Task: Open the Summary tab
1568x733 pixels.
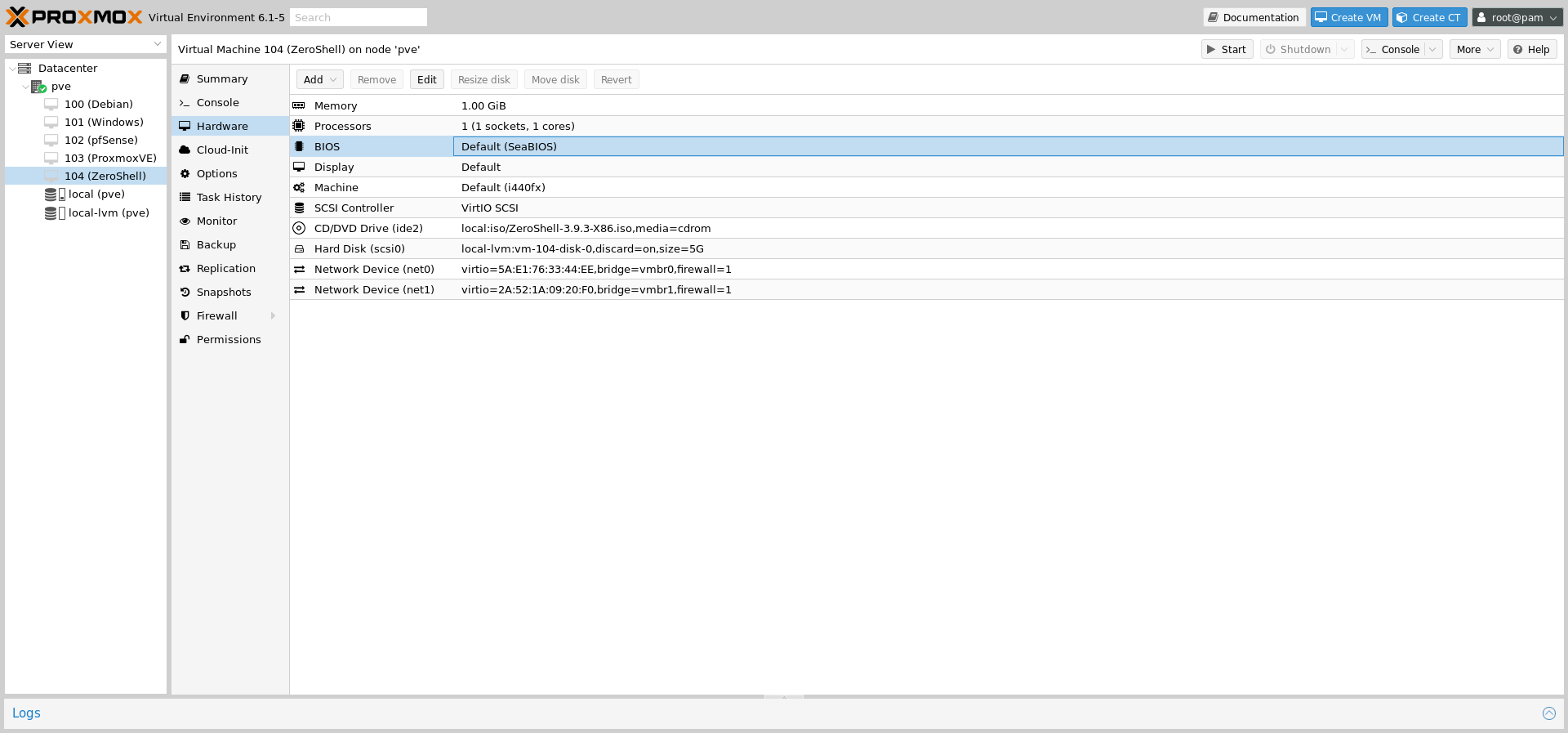Action: tap(230, 78)
